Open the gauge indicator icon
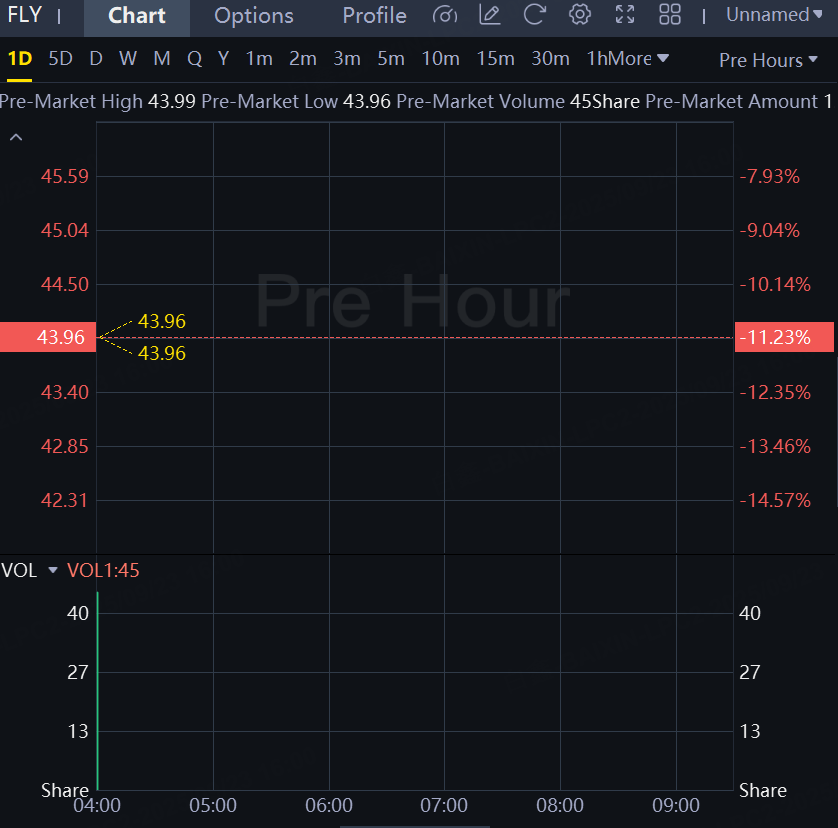The image size is (838, 828). click(x=445, y=15)
